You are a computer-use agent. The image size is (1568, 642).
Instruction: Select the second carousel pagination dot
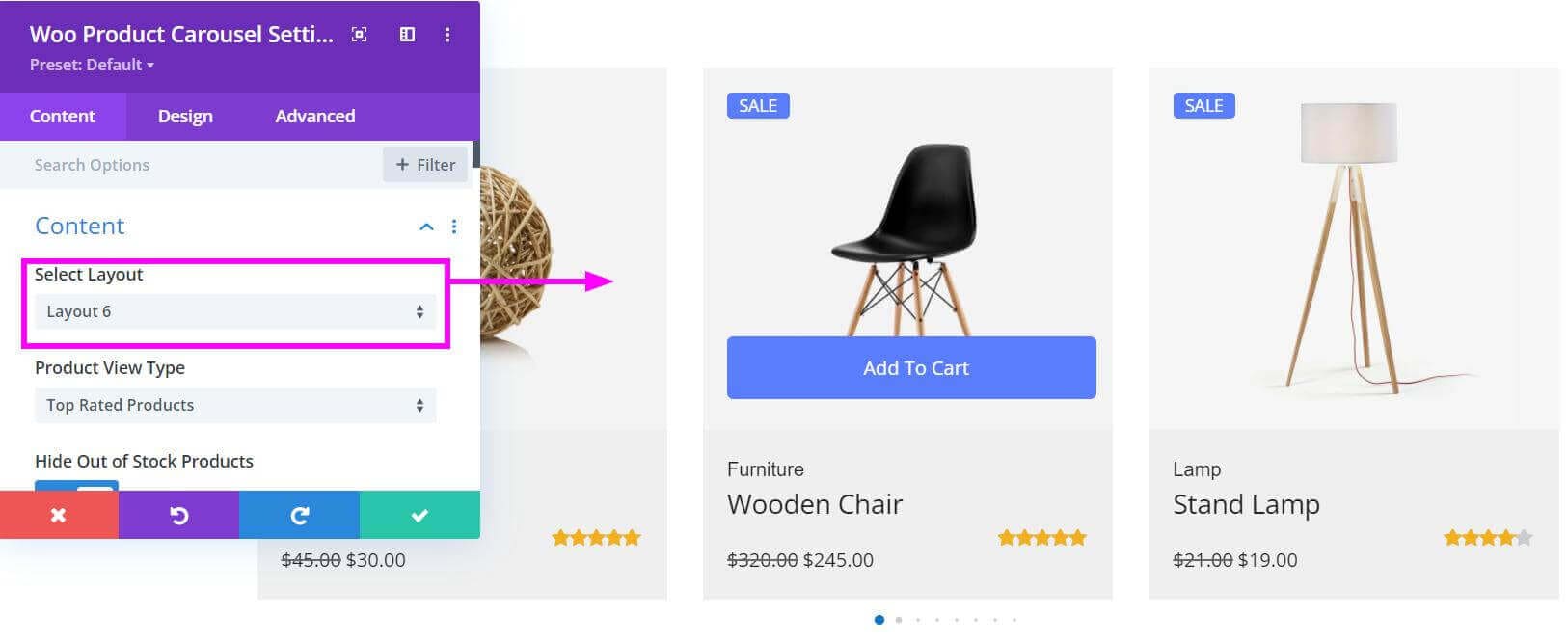pos(899,620)
